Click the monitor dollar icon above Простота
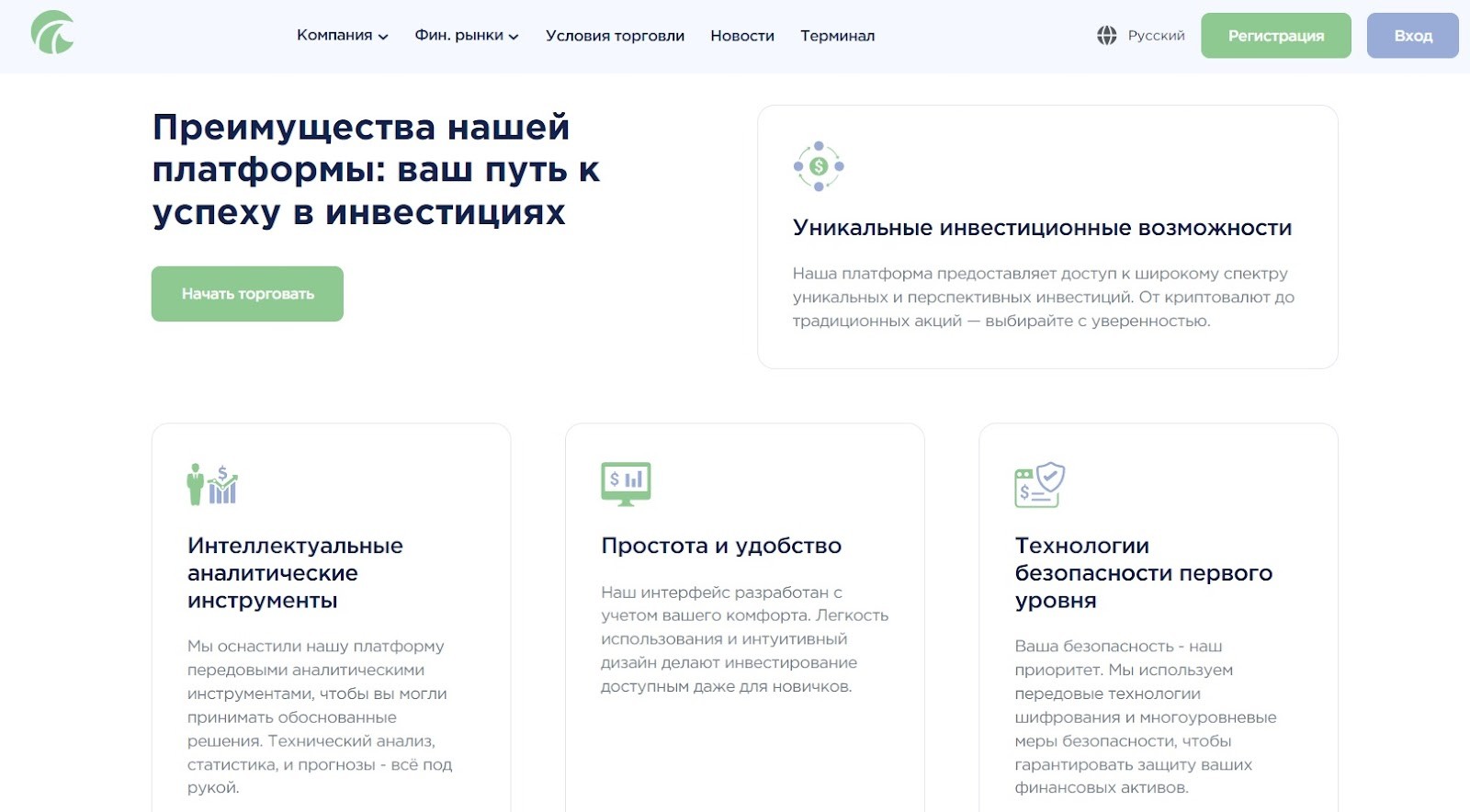Screen dimensions: 1470x812 (626, 484)
